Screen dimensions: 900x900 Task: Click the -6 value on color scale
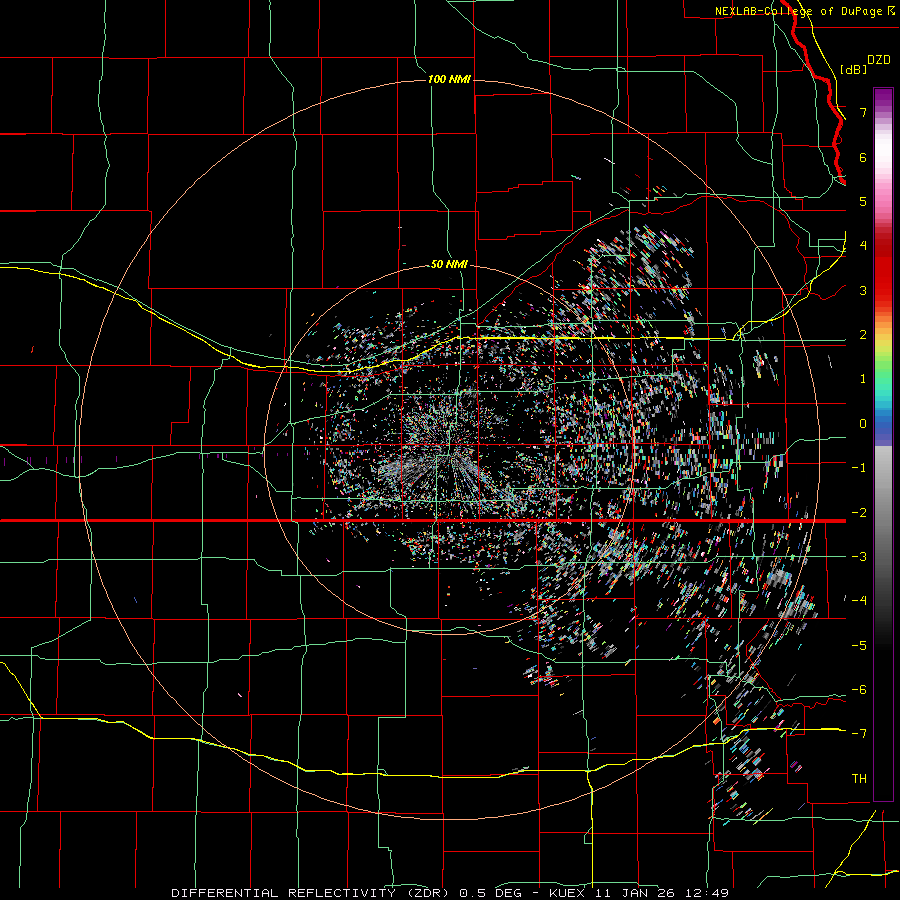859,689
